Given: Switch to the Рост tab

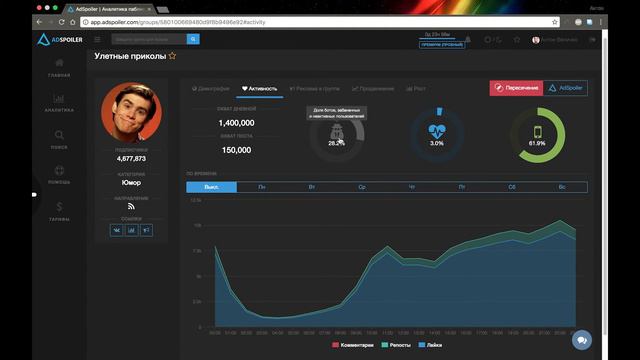Looking at the screenshot, I should point(416,89).
